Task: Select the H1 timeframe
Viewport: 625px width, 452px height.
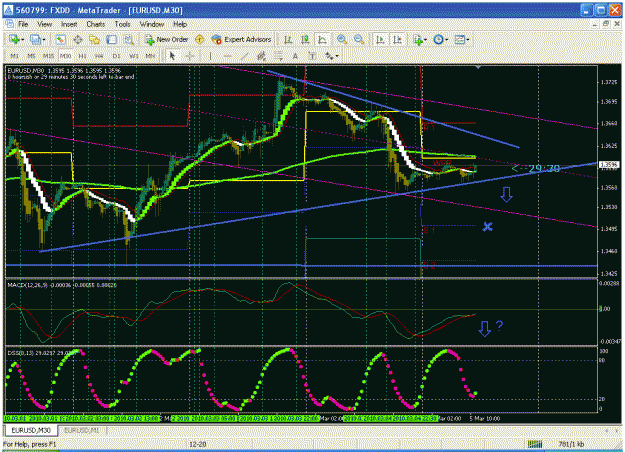Action: [82, 56]
